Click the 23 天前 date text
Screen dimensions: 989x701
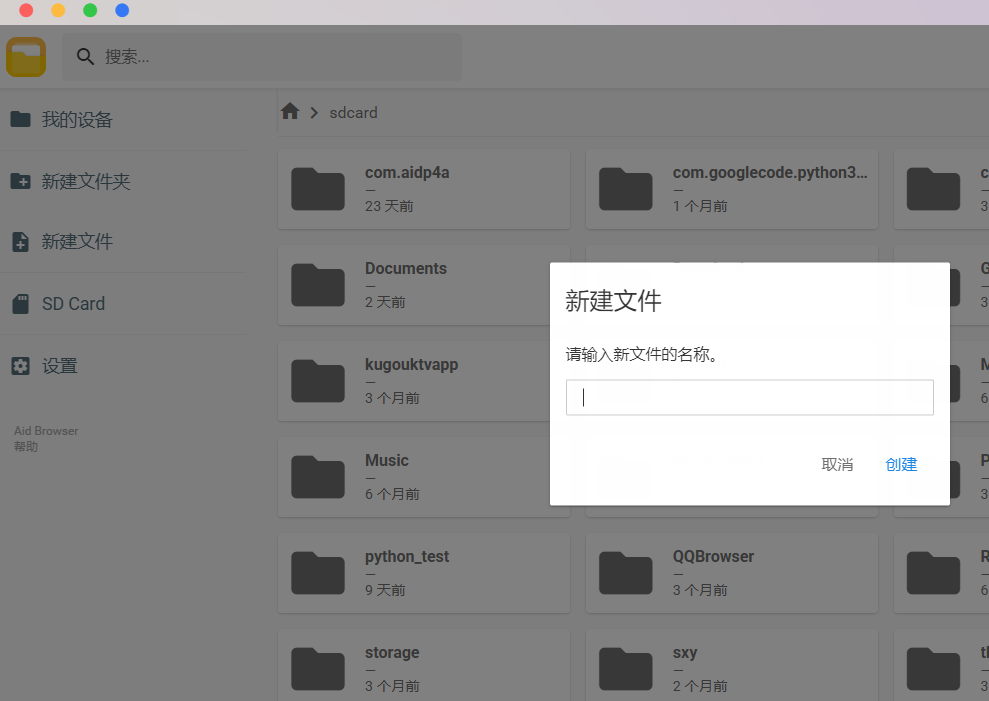389,206
